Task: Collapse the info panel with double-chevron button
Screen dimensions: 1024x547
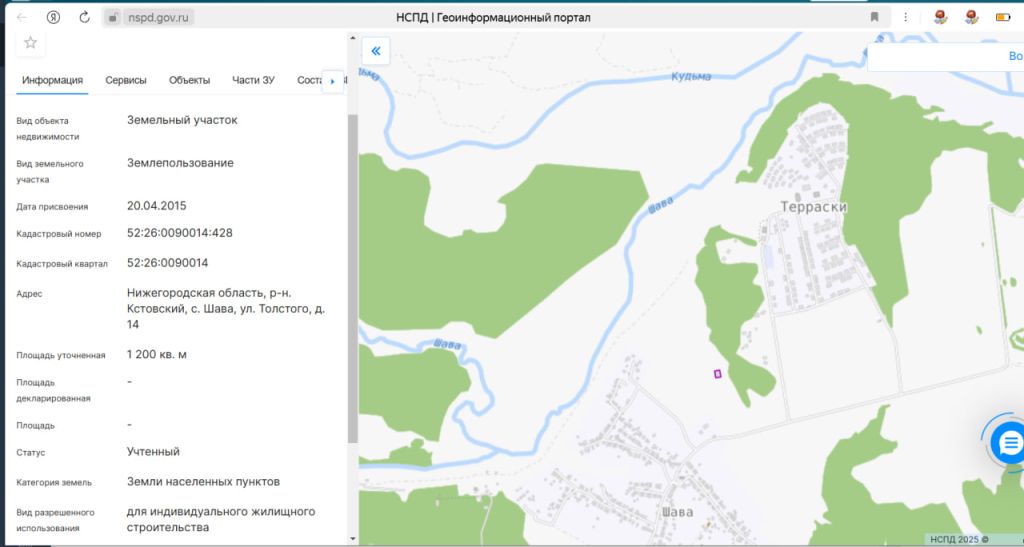Action: coord(375,51)
